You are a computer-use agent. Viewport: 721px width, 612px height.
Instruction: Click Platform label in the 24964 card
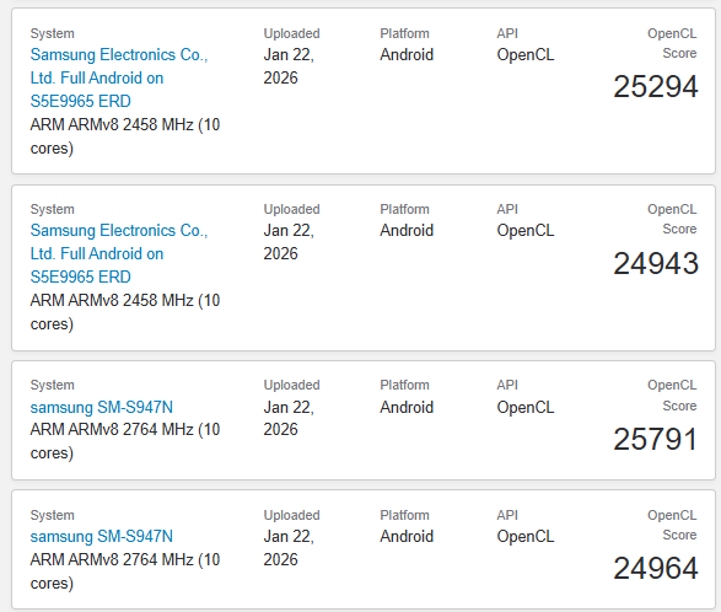(x=404, y=515)
